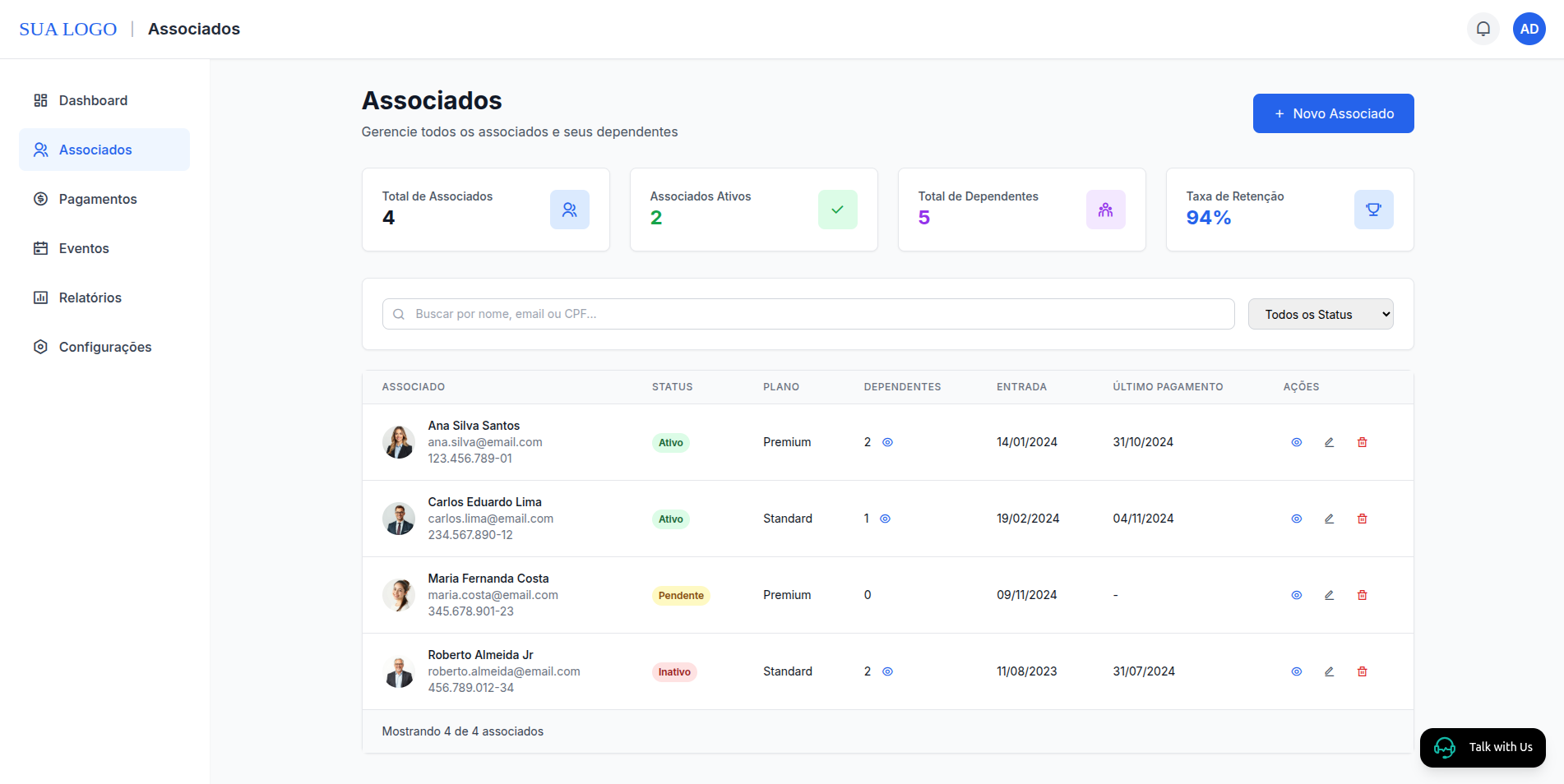Select the Dashboard sidebar icon
Image resolution: width=1564 pixels, height=784 pixels.
(40, 99)
